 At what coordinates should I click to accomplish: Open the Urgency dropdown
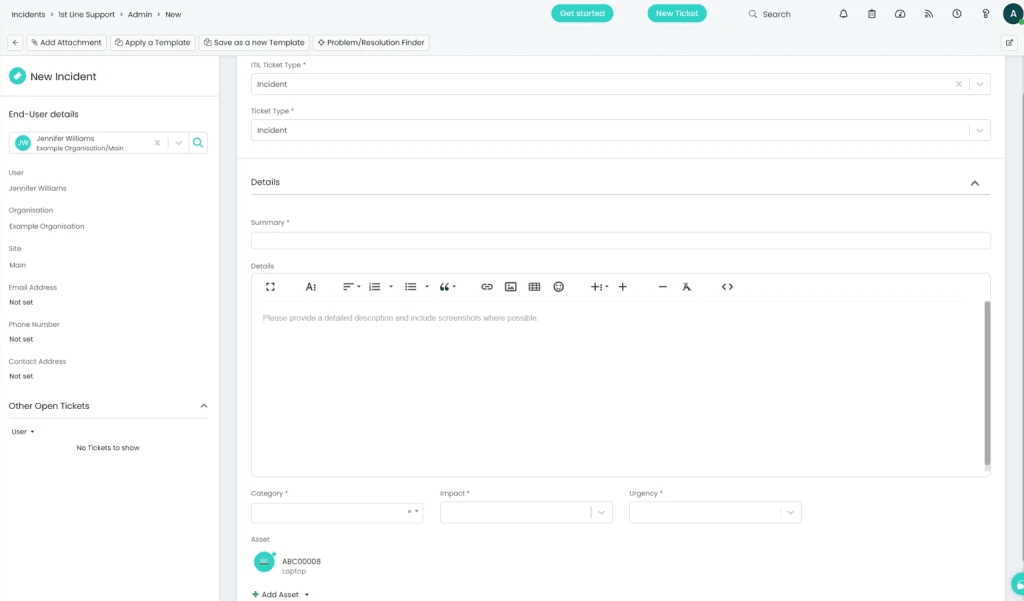tap(790, 512)
